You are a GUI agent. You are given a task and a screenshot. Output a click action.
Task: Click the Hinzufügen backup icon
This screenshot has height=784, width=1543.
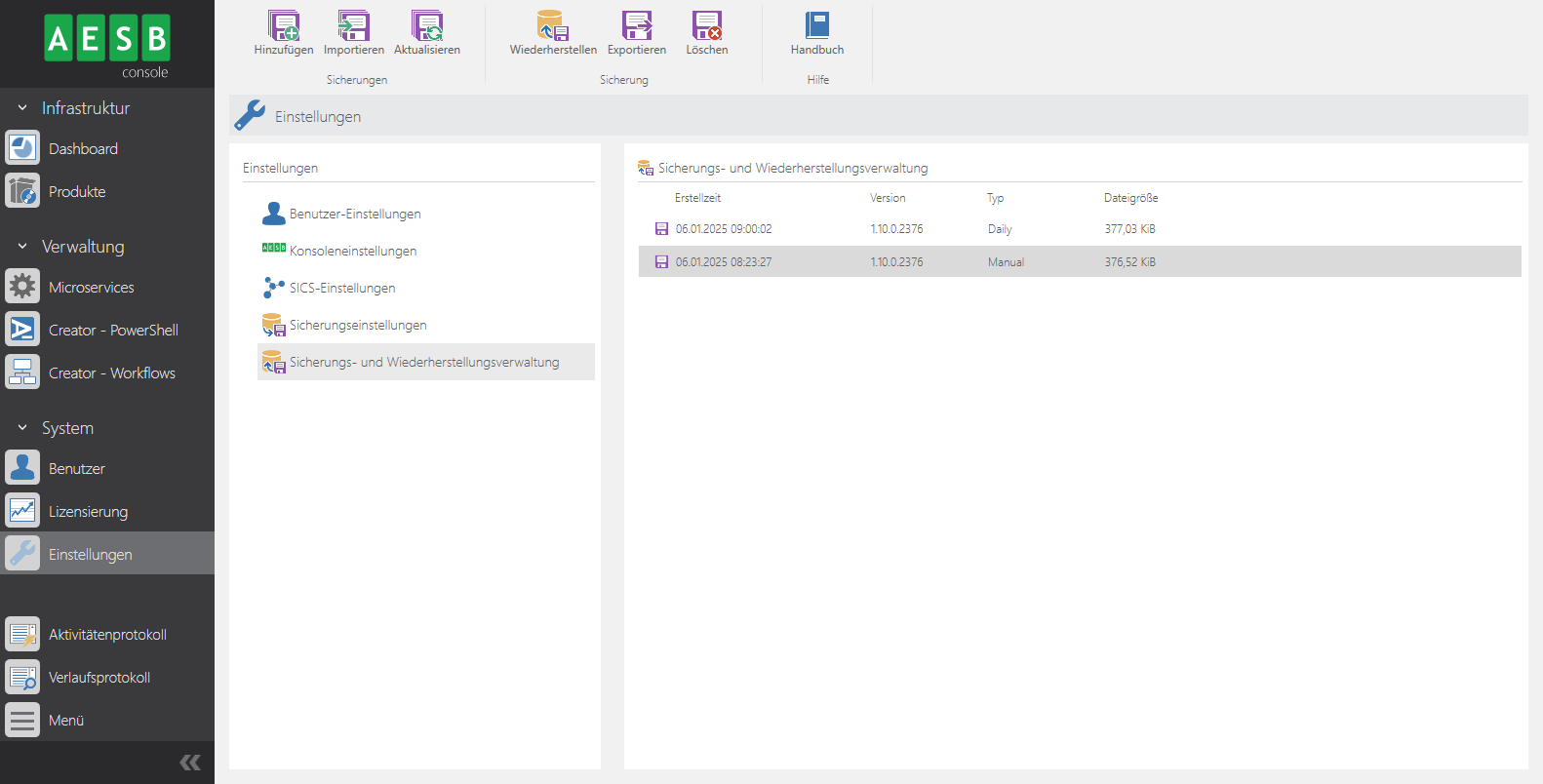point(284,26)
